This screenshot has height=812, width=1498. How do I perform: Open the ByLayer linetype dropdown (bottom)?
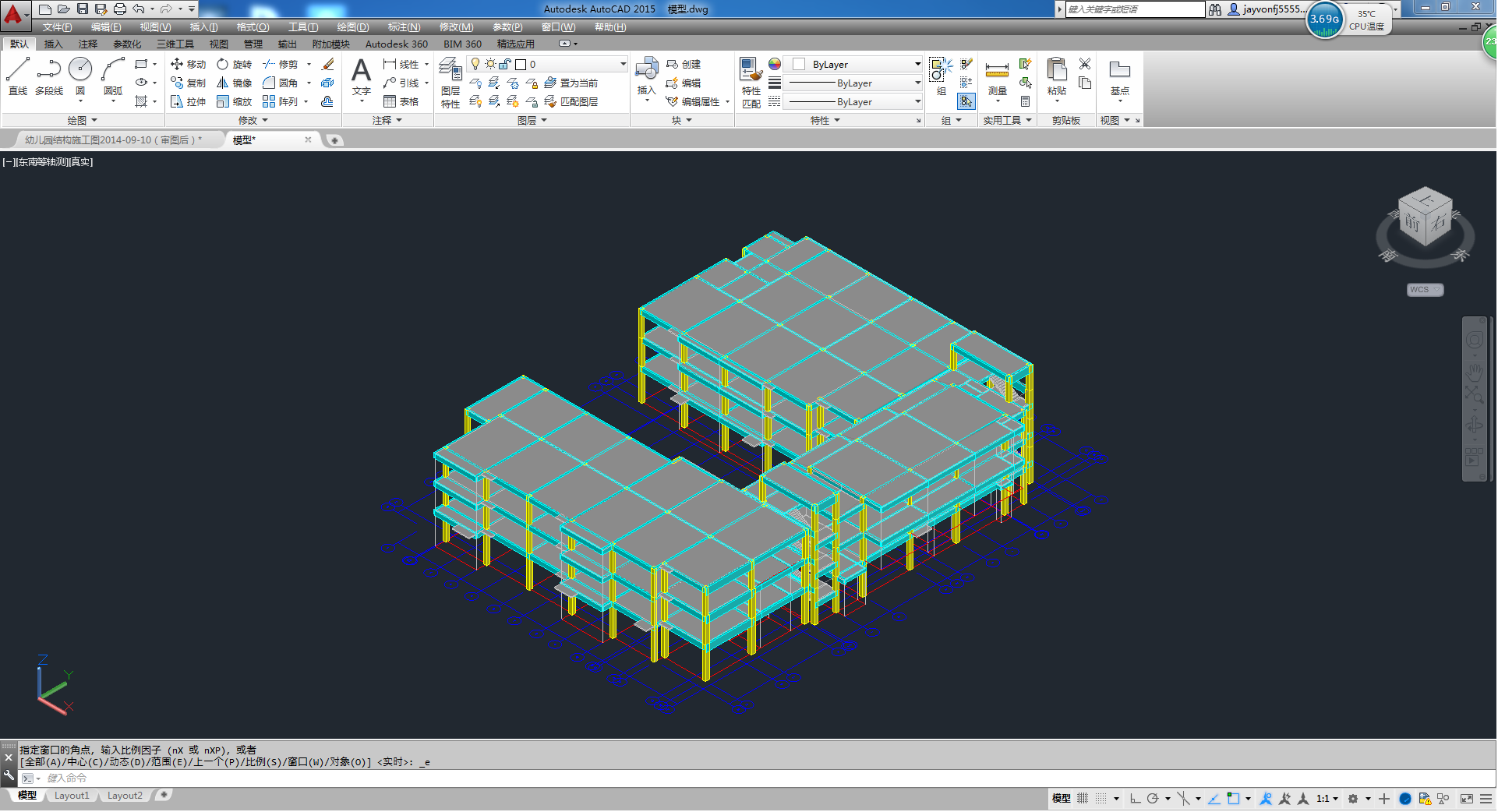853,101
